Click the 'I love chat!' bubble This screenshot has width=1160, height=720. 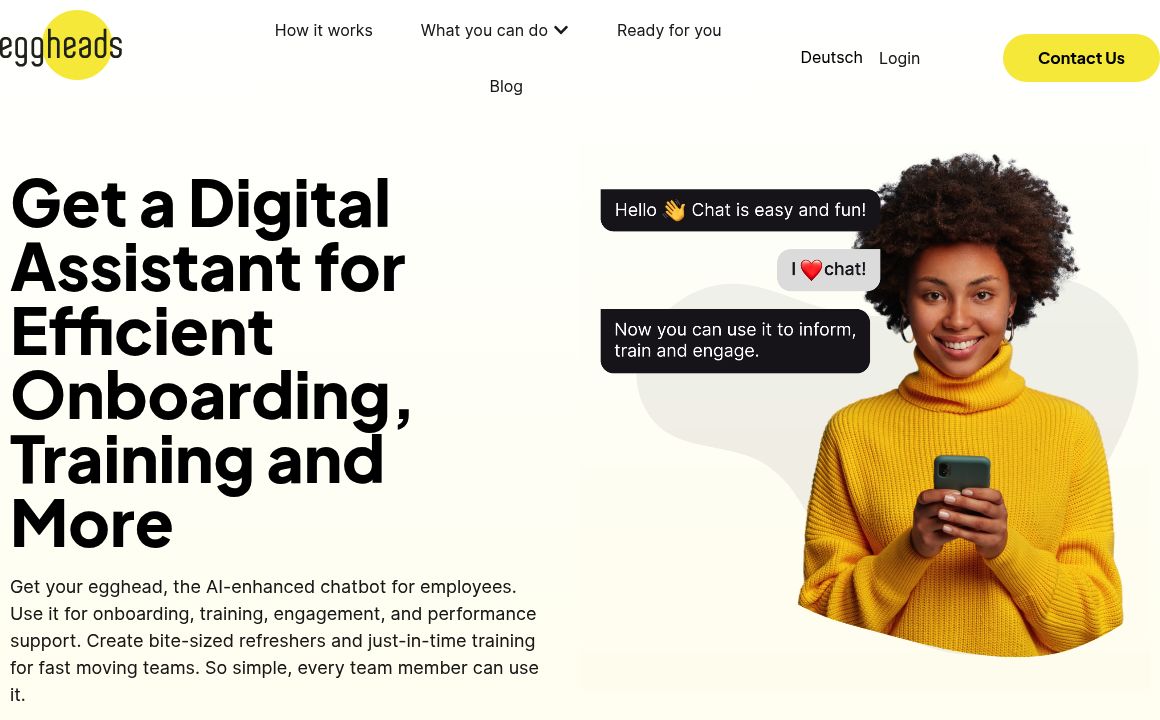tap(829, 269)
